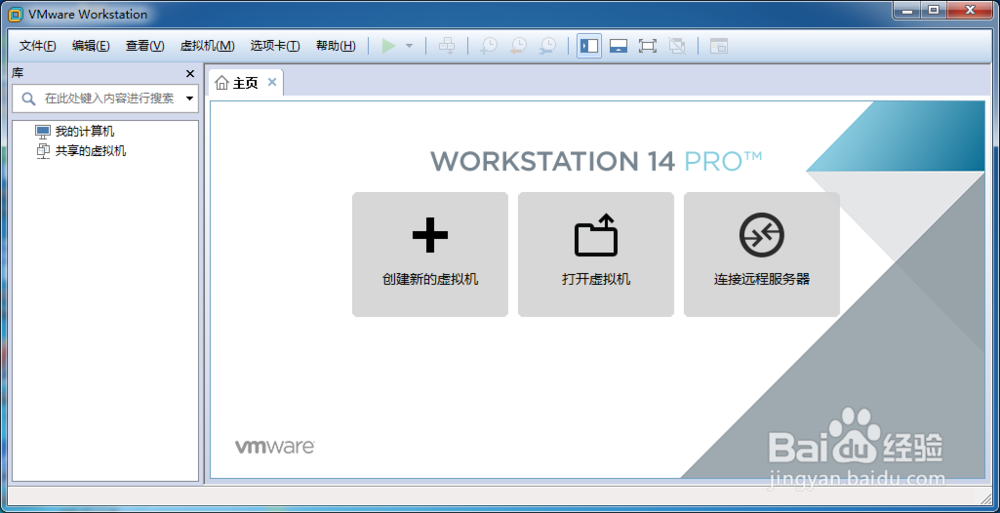Close the 主页 tab
This screenshot has height=513, width=1000.
pos(272,82)
